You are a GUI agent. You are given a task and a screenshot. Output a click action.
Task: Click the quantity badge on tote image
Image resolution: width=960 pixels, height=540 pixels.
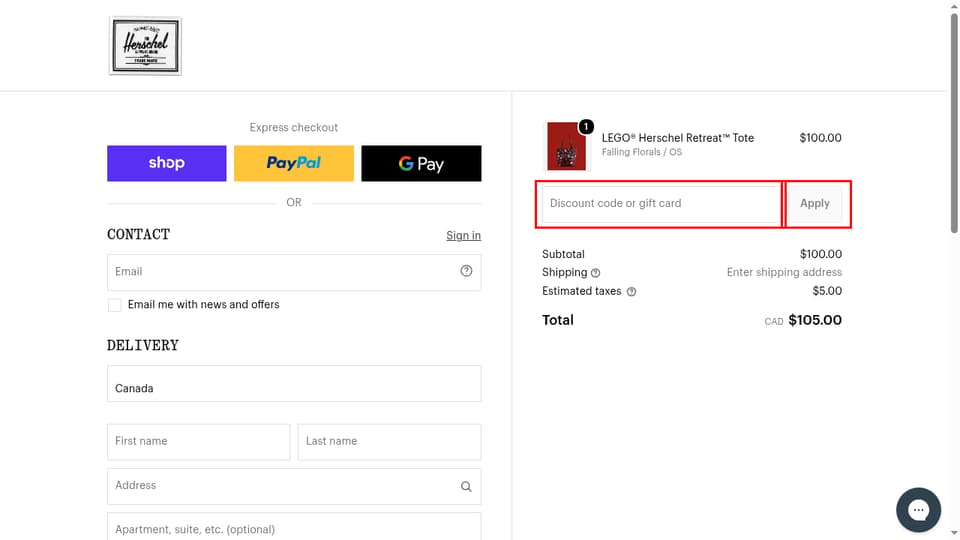[x=586, y=126]
